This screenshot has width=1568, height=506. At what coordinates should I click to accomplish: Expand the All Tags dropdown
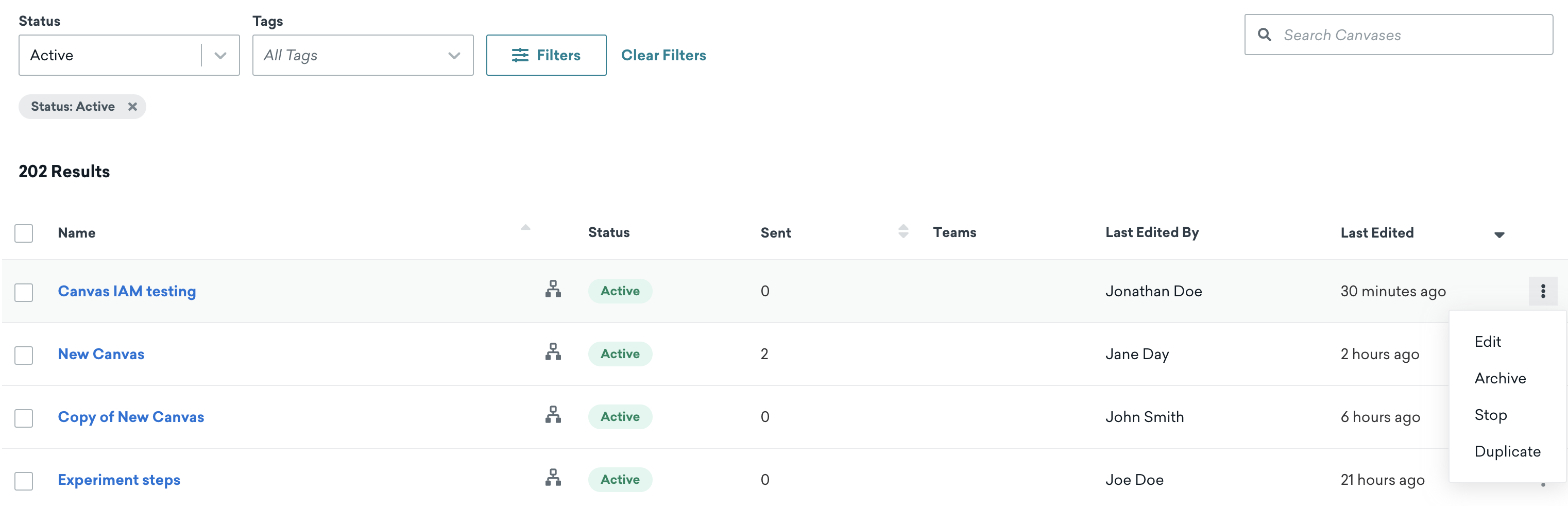pos(362,56)
